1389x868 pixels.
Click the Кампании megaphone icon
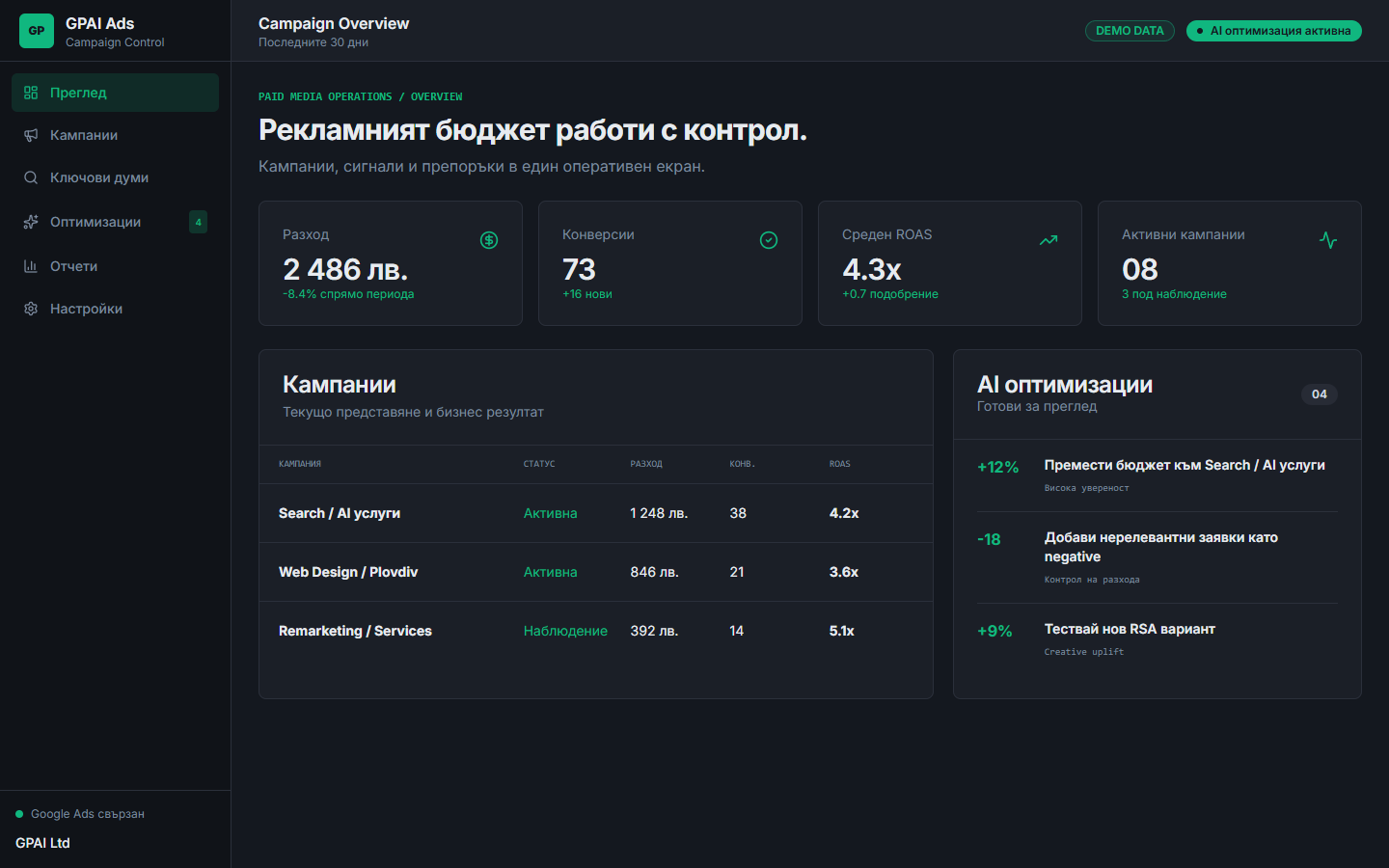pyautogui.click(x=31, y=135)
